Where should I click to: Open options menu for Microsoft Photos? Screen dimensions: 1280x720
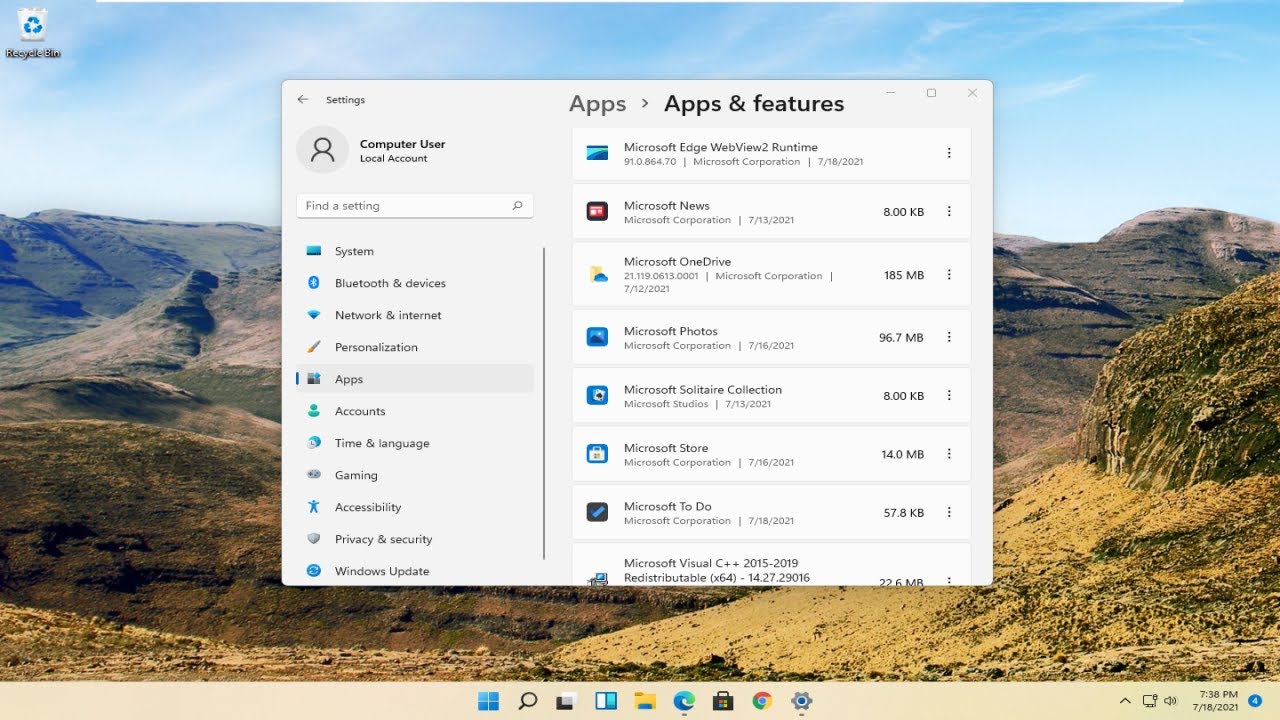[x=949, y=338]
